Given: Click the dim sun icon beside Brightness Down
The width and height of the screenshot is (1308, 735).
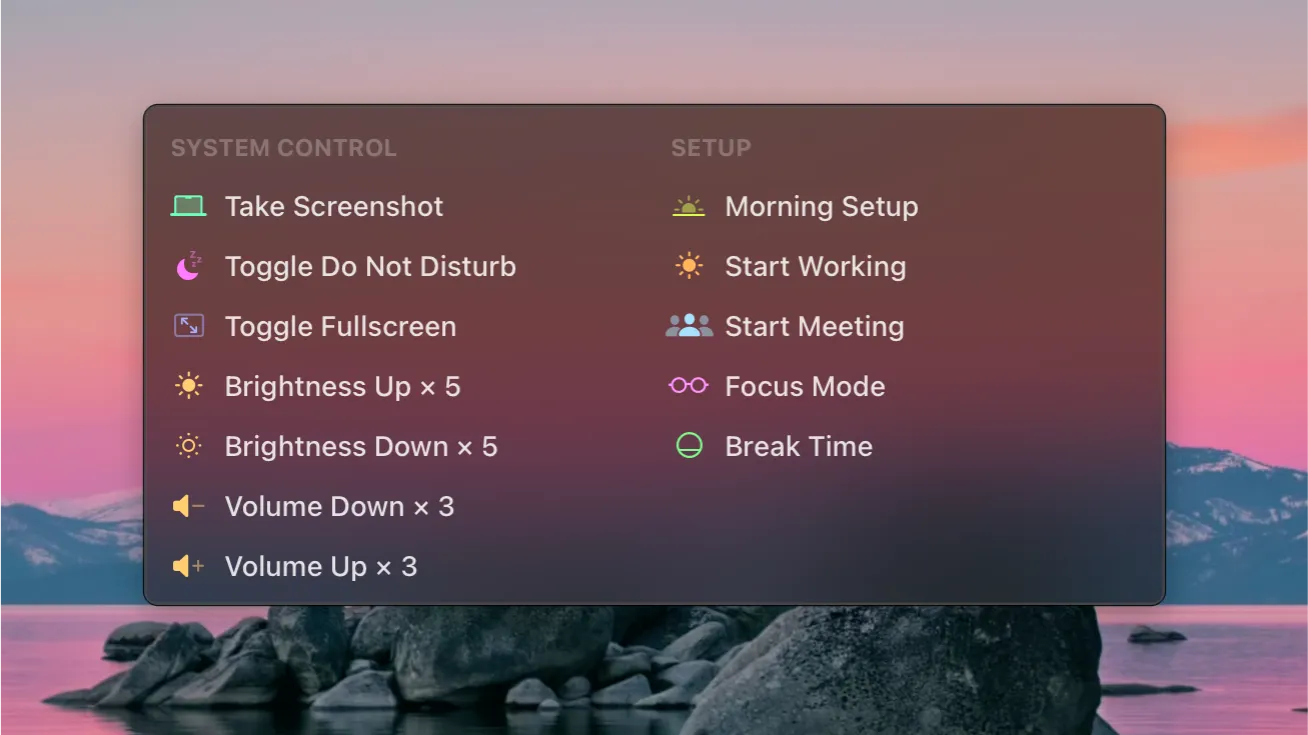Looking at the screenshot, I should pos(188,446).
